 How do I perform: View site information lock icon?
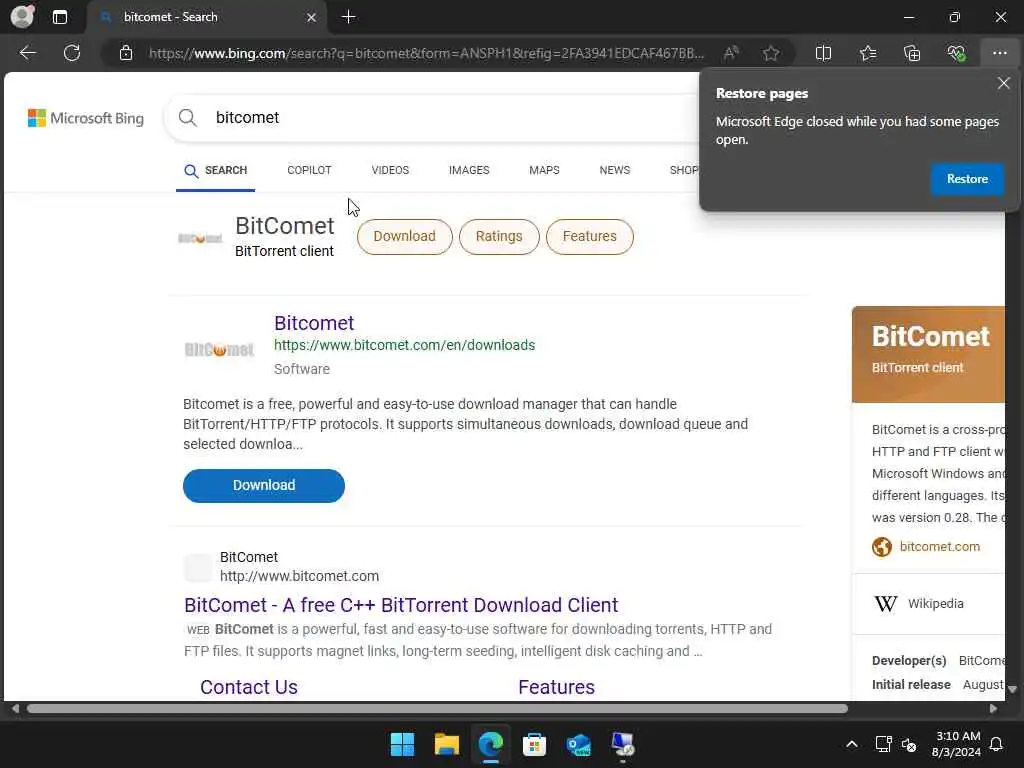125,53
